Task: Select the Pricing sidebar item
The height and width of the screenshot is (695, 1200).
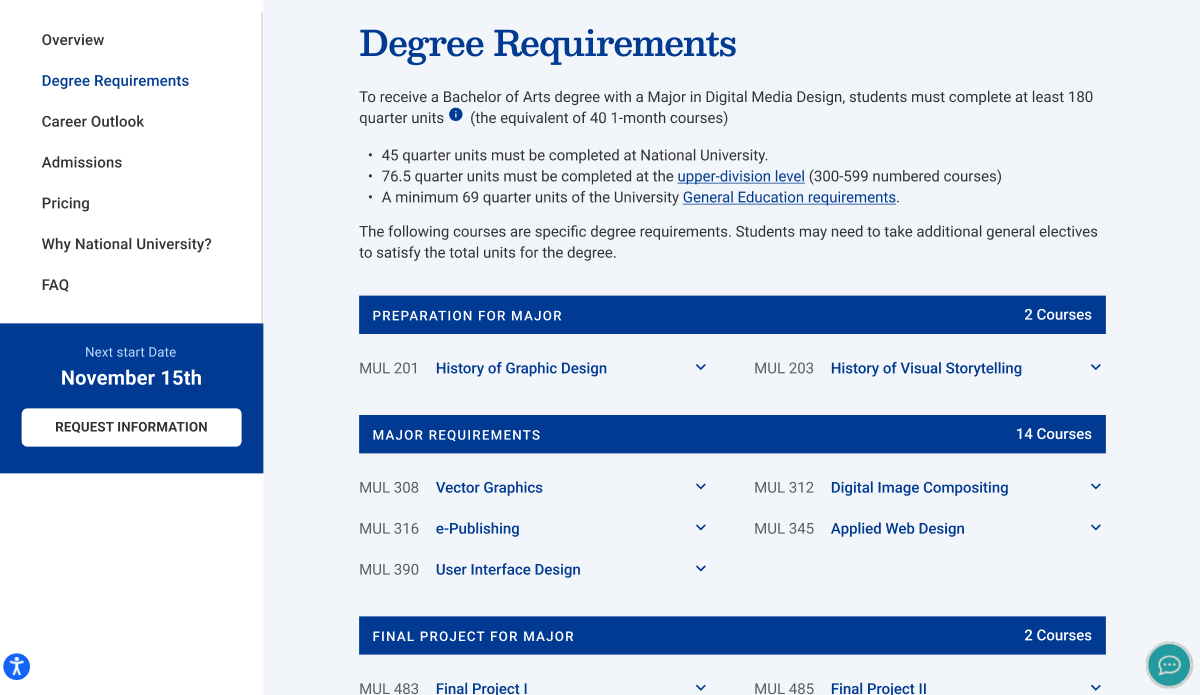Action: click(65, 203)
